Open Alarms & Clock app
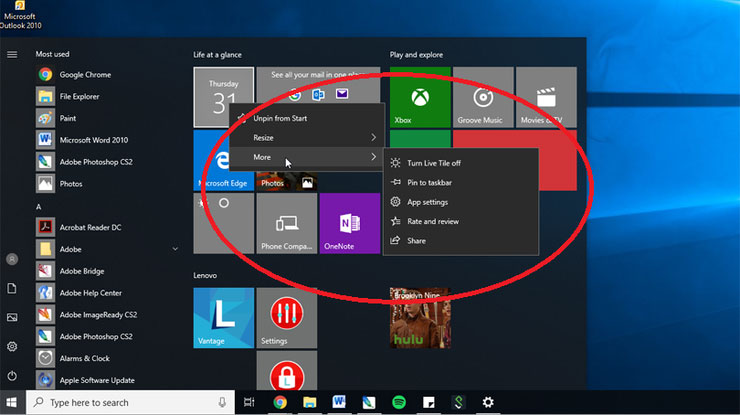This screenshot has width=740, height=415. pyautogui.click(x=84, y=358)
